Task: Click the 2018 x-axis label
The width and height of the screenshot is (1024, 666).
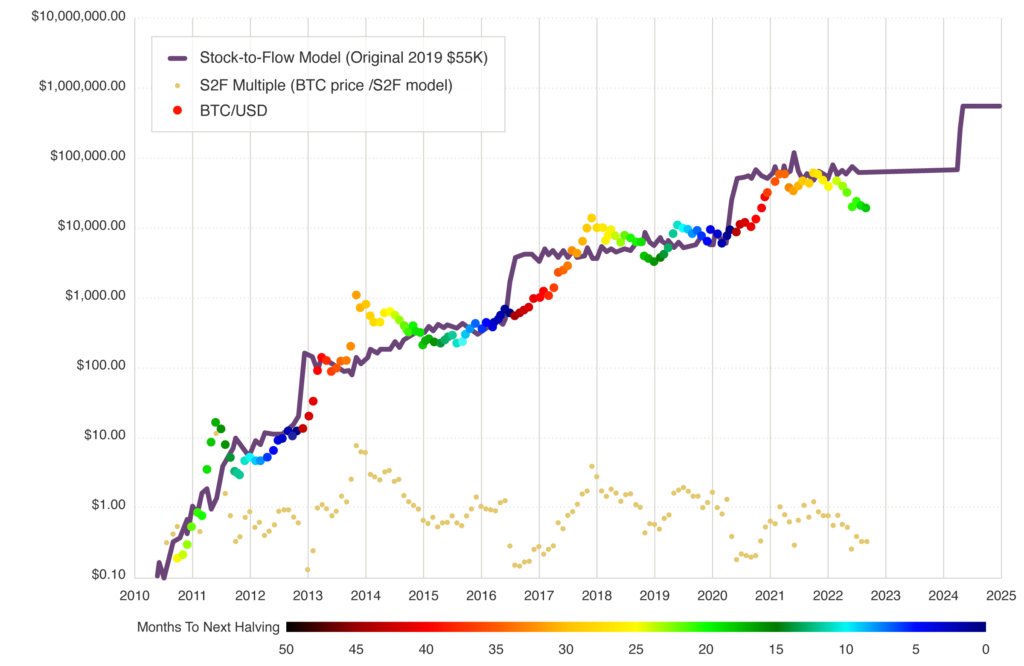Action: pos(597,595)
